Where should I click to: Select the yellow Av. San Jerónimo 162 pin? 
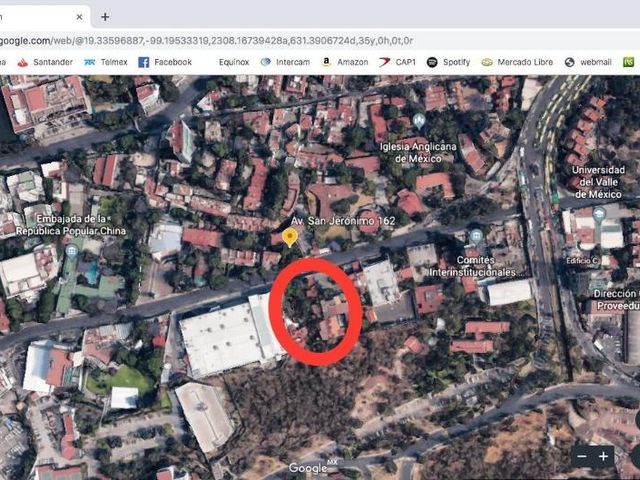290,237
